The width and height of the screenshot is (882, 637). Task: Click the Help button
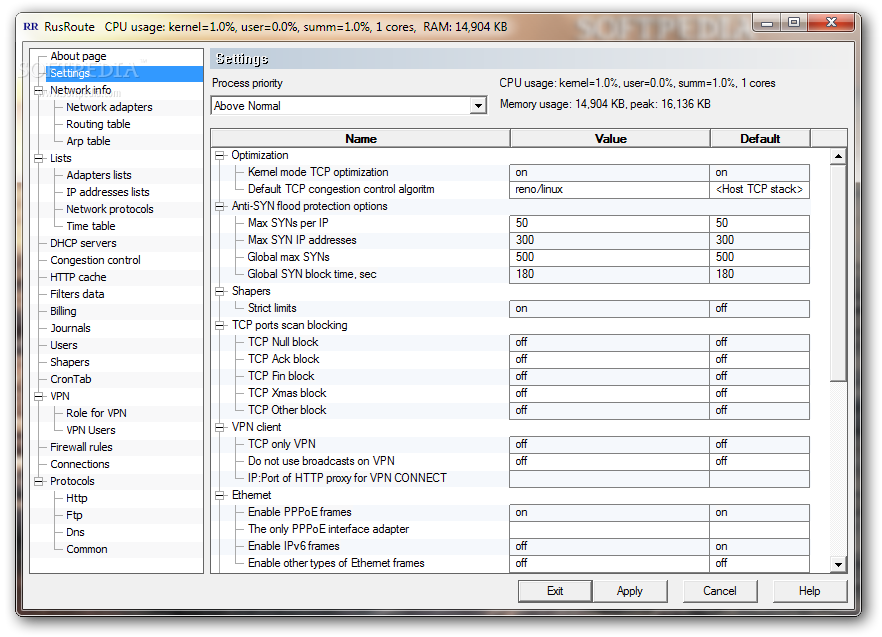pyautogui.click(x=809, y=591)
